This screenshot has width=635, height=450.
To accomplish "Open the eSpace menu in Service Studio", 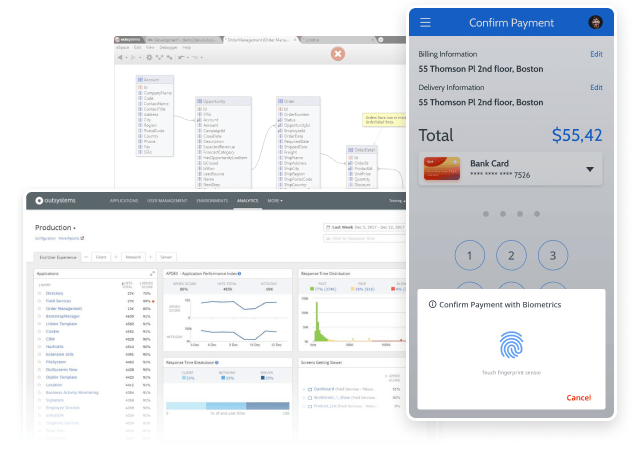I will point(123,47).
